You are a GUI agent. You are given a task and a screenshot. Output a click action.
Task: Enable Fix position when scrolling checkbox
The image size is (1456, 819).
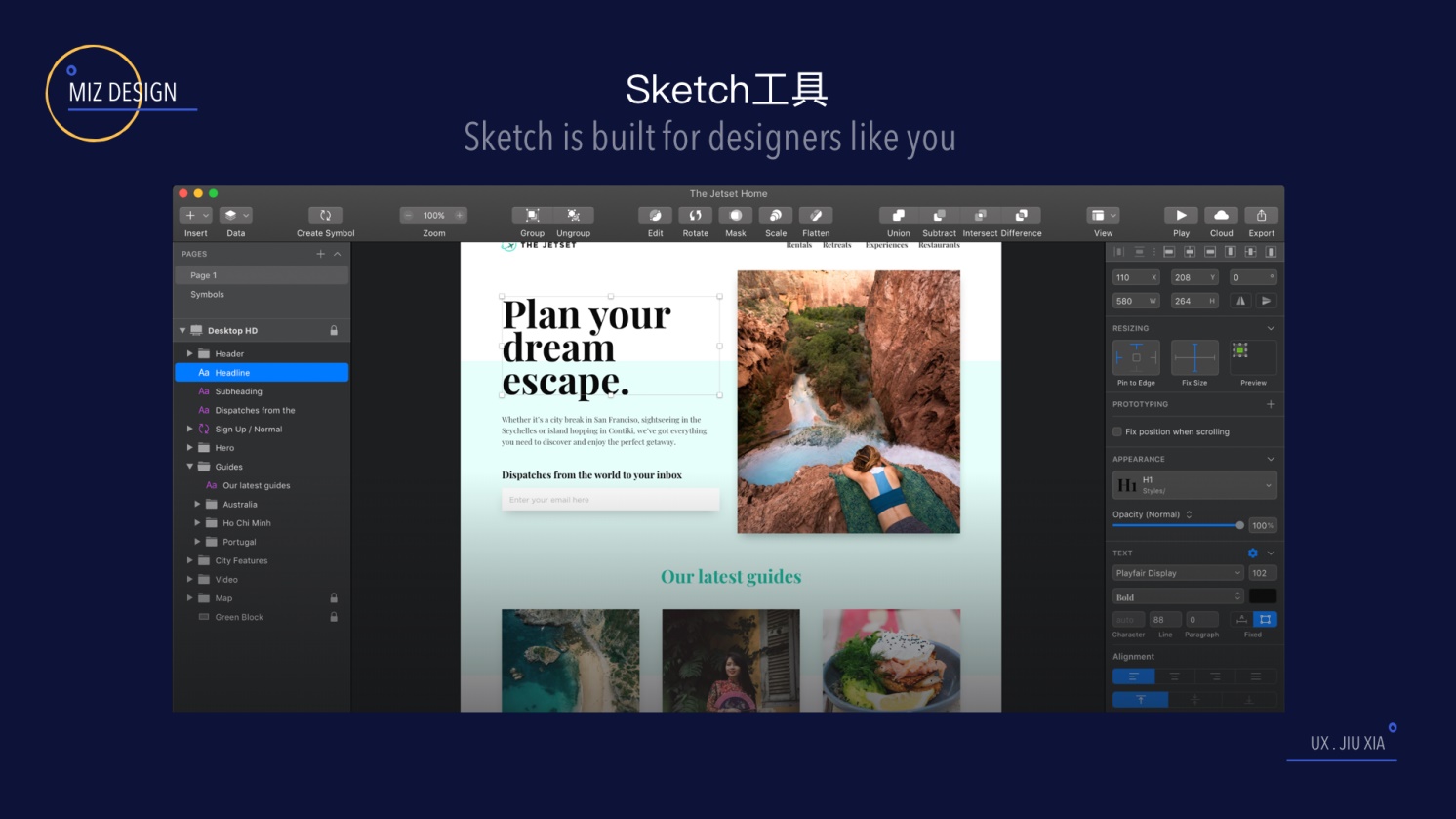tap(1117, 431)
